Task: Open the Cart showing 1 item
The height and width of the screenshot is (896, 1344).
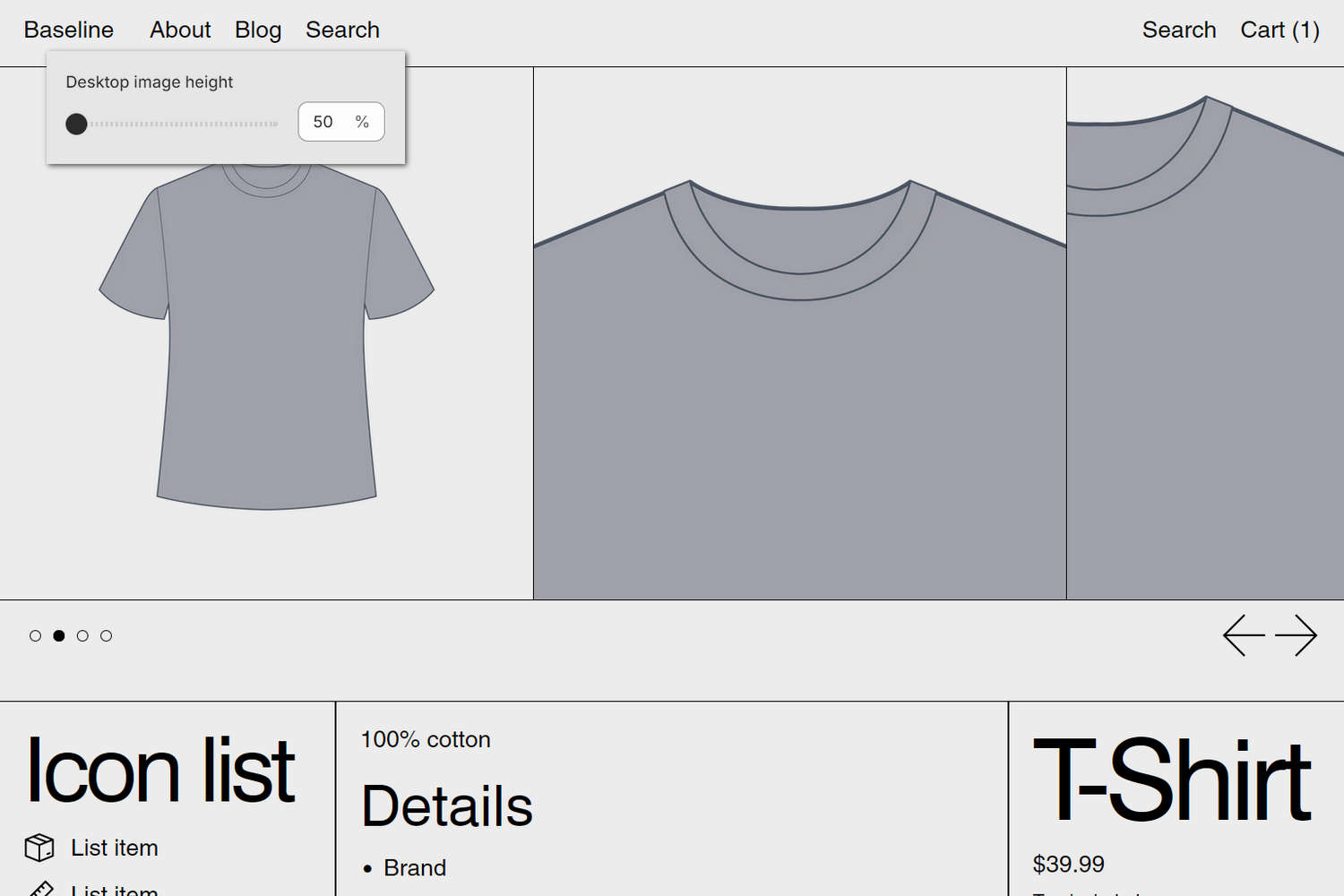Action: (1279, 30)
